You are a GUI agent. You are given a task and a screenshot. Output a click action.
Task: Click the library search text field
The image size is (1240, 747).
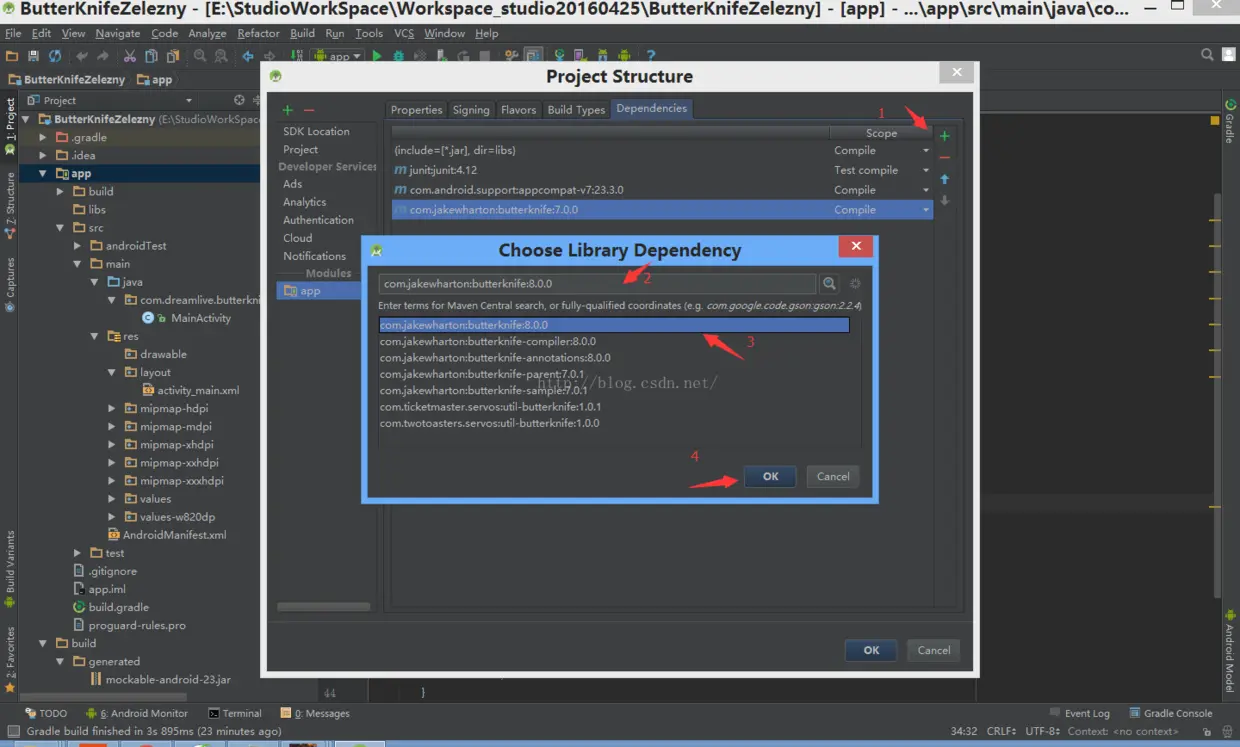[x=598, y=284]
